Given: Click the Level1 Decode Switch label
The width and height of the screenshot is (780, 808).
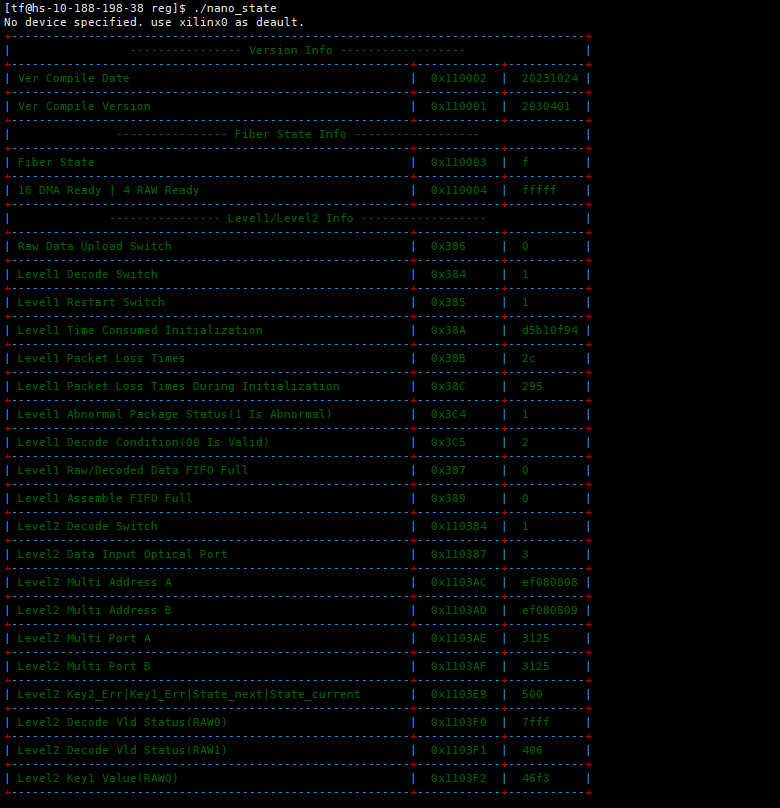Looking at the screenshot, I should click(87, 274).
